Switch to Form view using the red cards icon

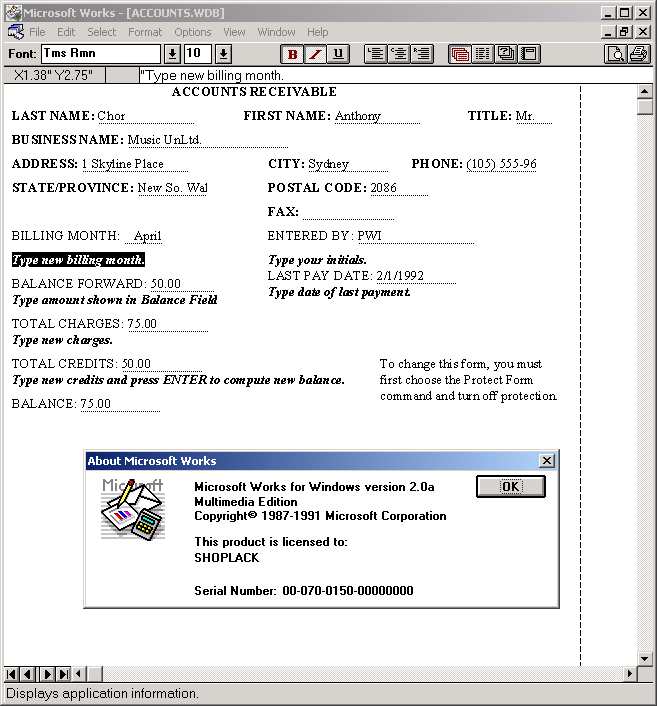pyautogui.click(x=460, y=54)
